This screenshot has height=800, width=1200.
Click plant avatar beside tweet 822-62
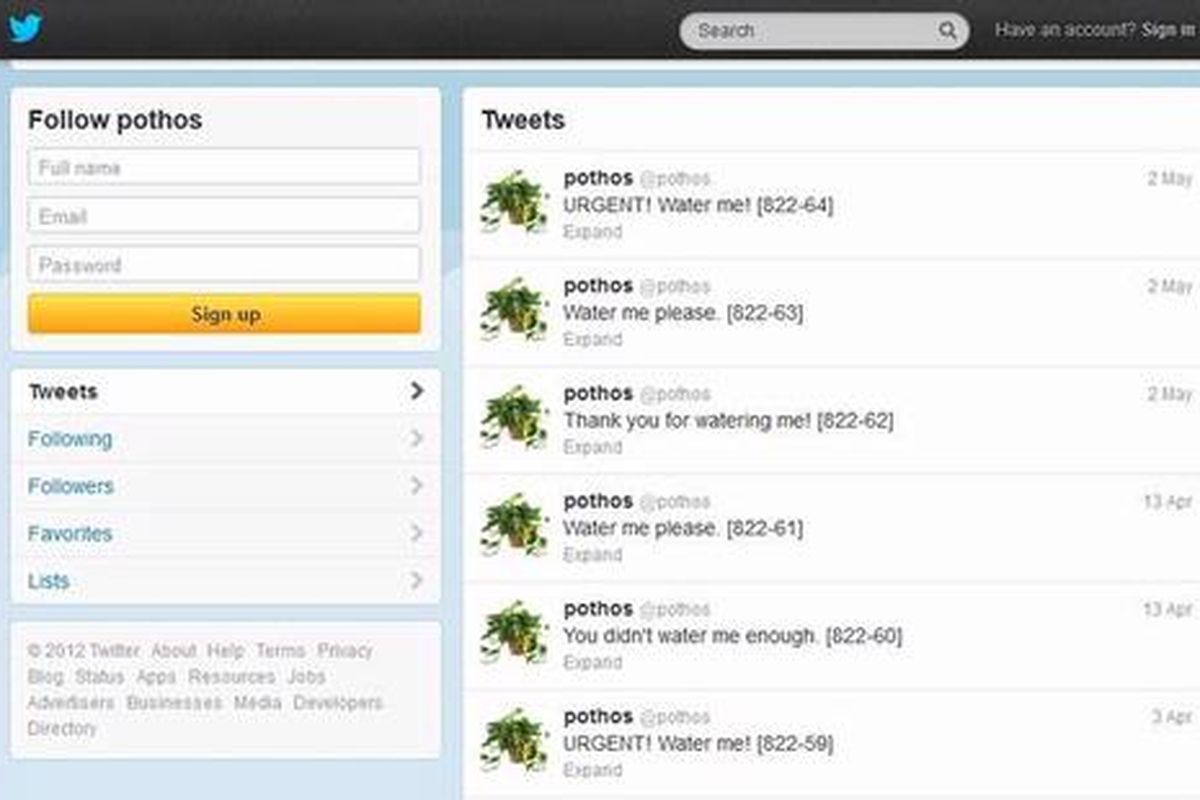point(513,418)
